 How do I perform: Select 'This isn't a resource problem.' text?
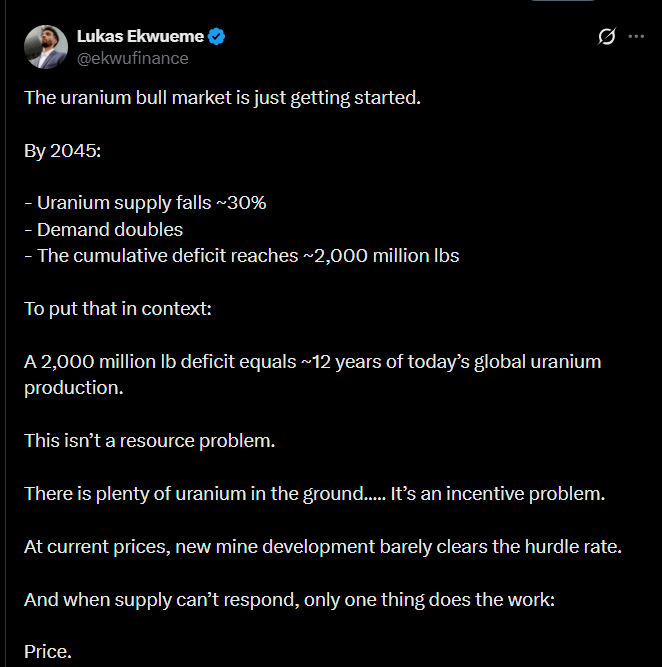point(150,441)
